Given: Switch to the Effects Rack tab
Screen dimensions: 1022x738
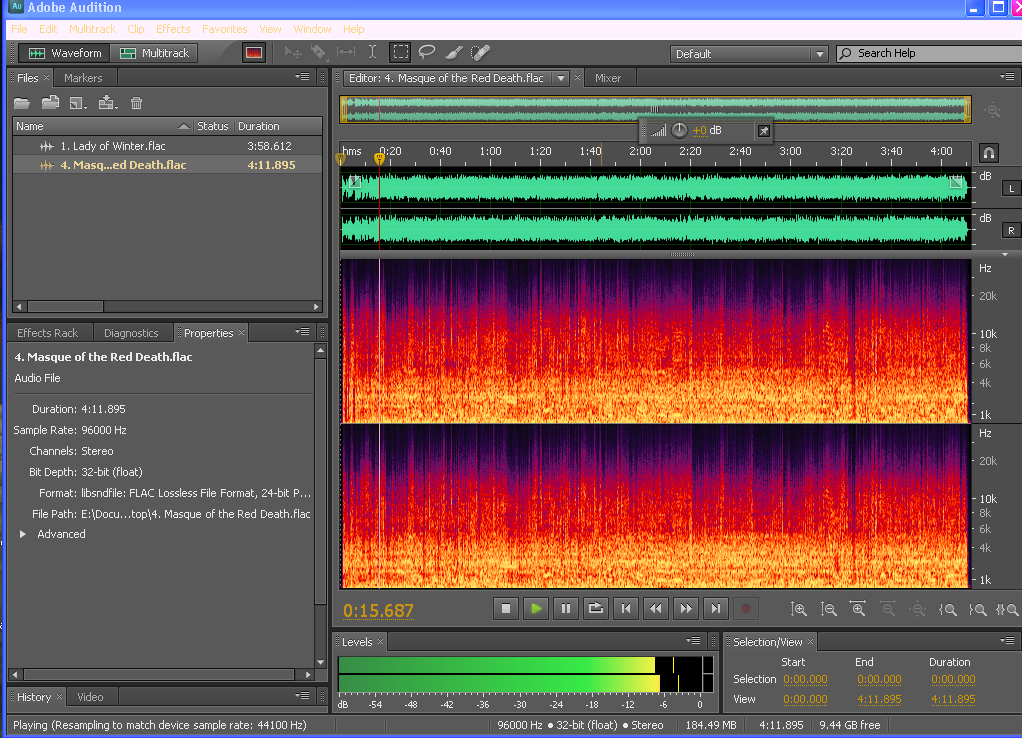Looking at the screenshot, I should [x=48, y=333].
